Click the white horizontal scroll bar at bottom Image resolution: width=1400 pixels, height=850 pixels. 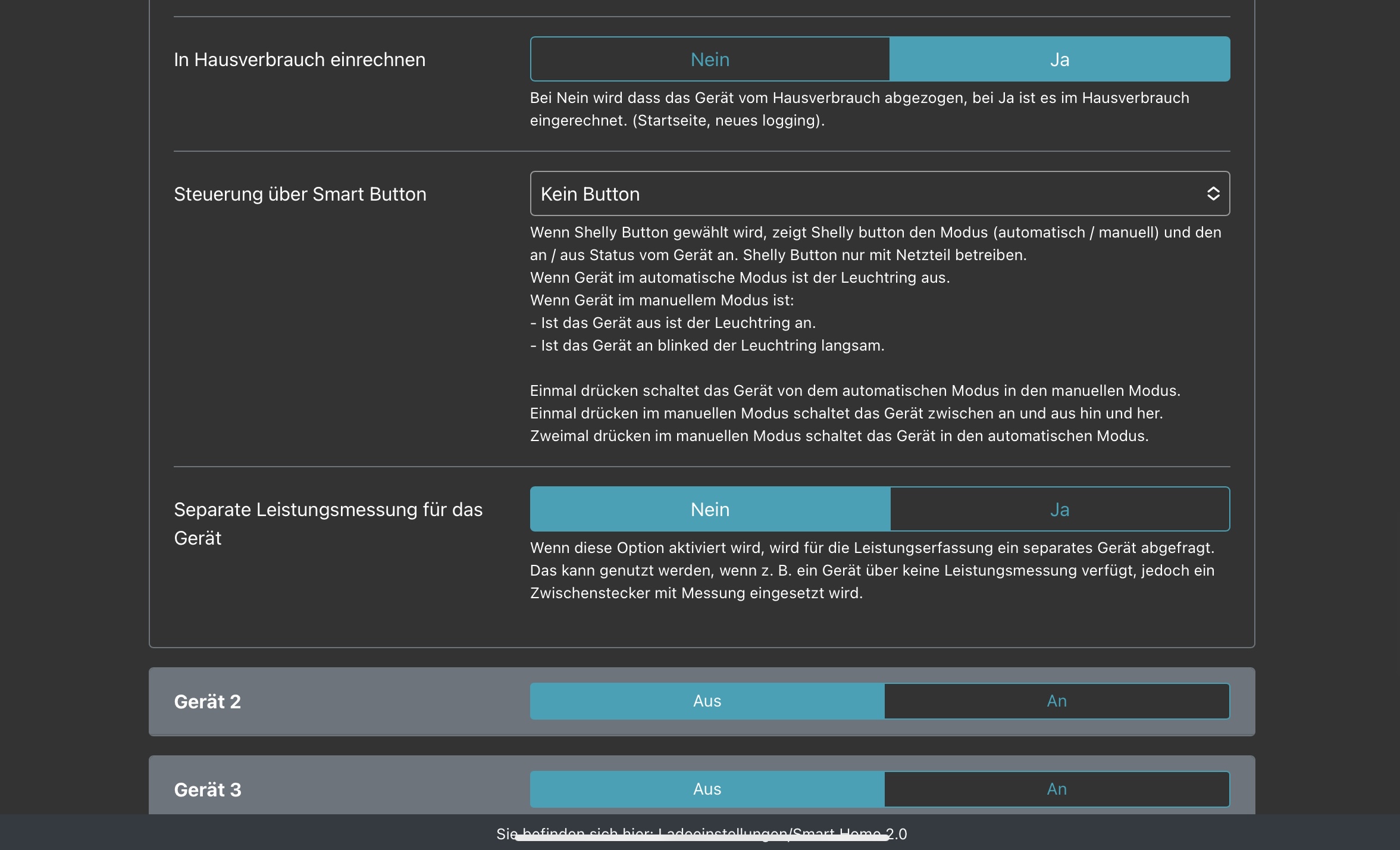click(x=702, y=838)
